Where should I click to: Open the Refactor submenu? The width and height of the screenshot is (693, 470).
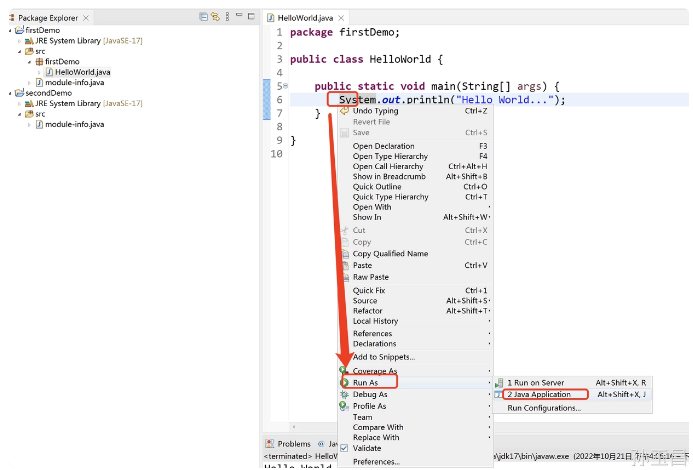[x=415, y=311]
